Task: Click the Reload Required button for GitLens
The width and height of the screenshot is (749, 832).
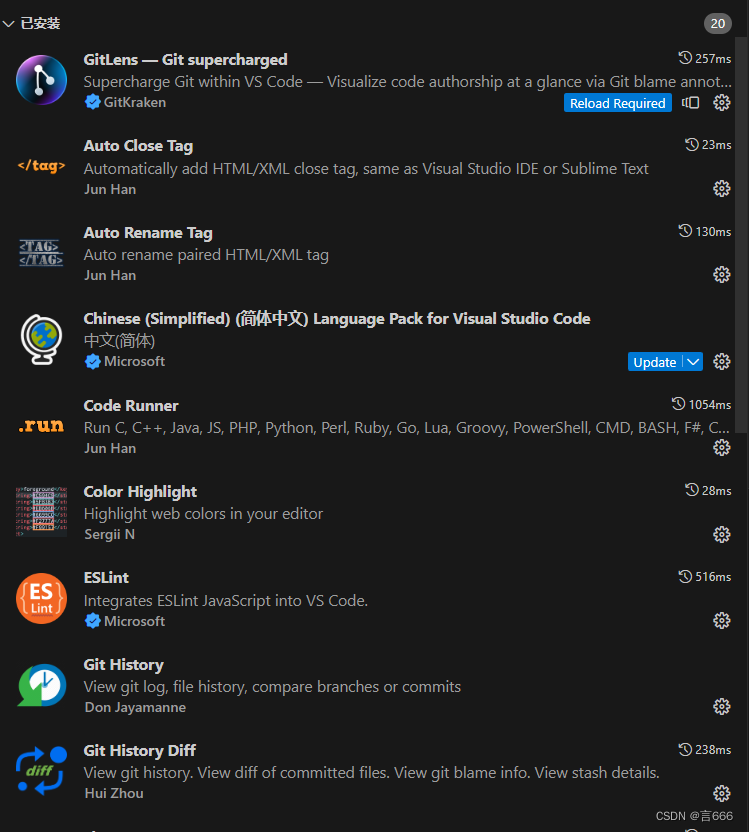Action: pos(617,103)
